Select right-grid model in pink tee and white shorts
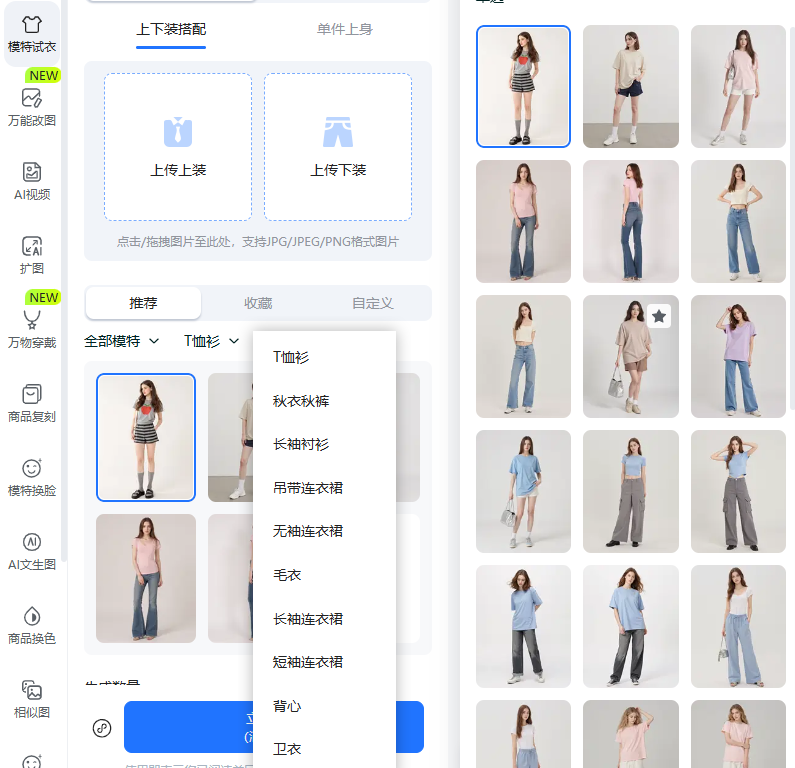The image size is (795, 768). click(738, 86)
